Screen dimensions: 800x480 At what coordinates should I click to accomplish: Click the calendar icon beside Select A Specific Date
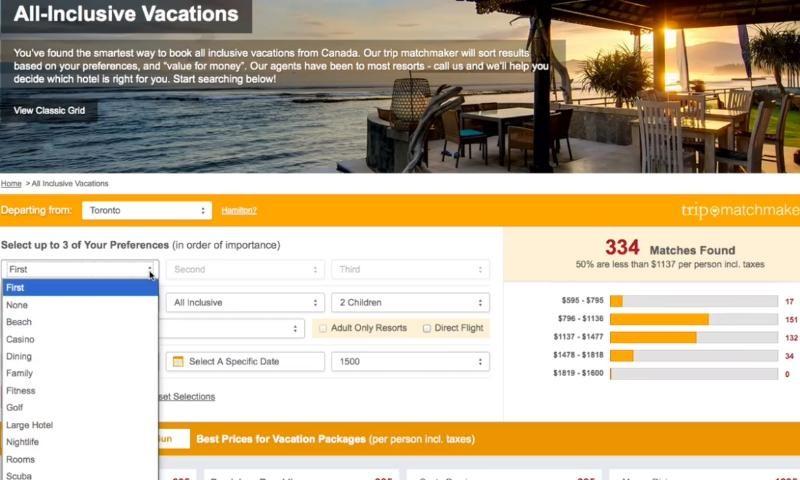[x=178, y=362]
